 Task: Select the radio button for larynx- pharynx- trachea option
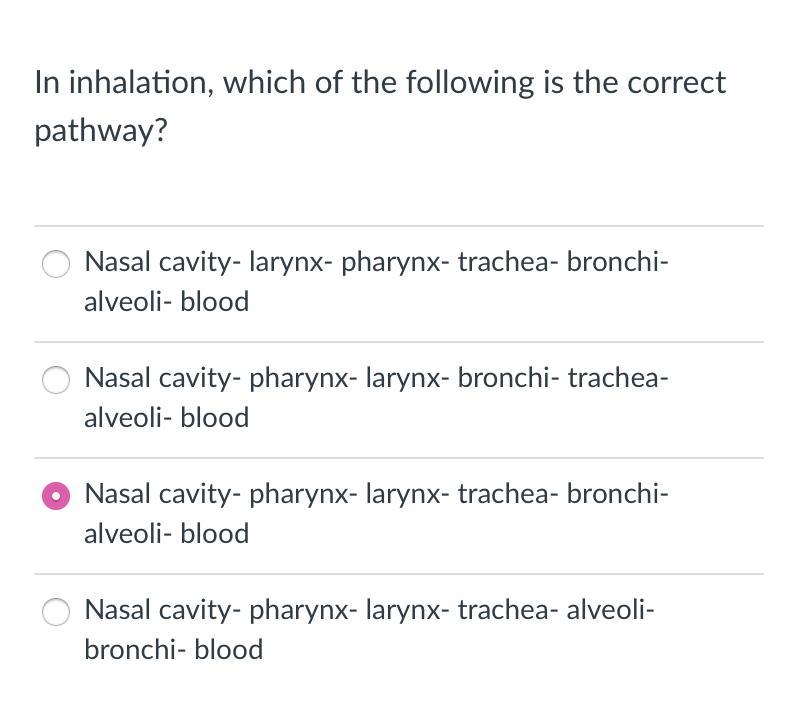coord(56,264)
